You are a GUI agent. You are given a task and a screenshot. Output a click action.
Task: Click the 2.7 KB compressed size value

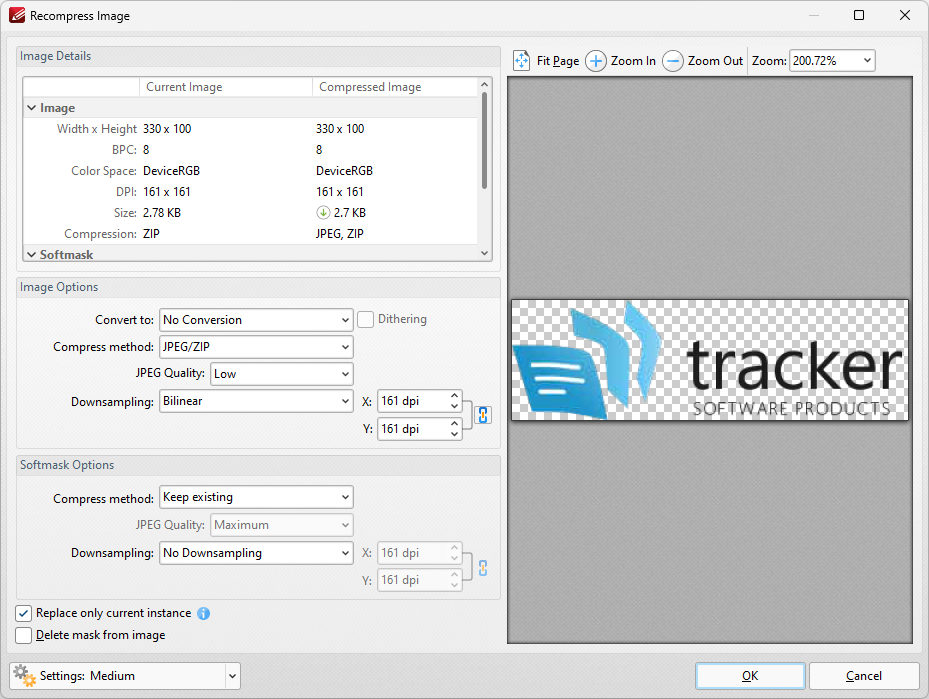point(350,213)
